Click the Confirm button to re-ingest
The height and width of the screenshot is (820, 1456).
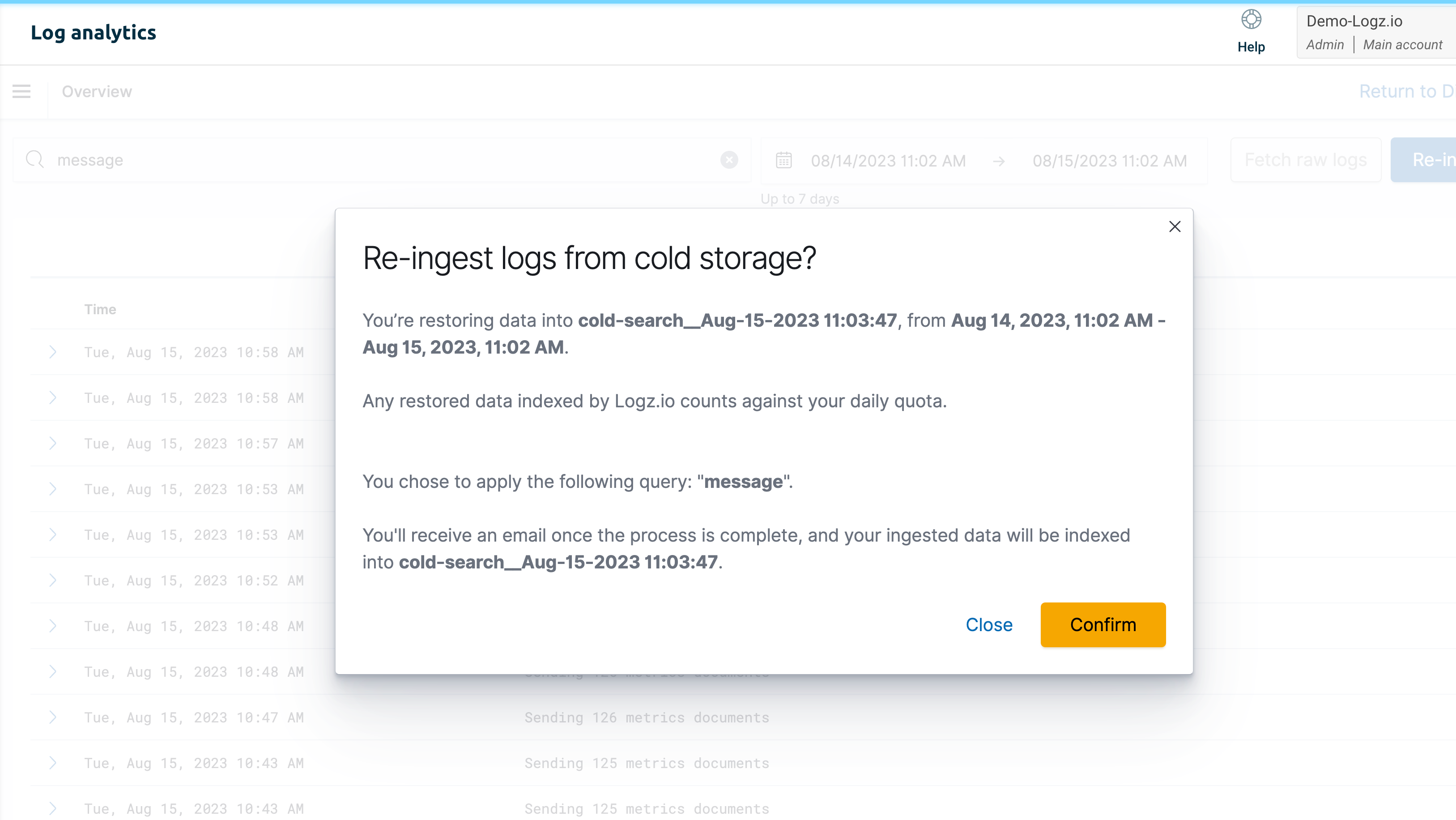coord(1103,625)
